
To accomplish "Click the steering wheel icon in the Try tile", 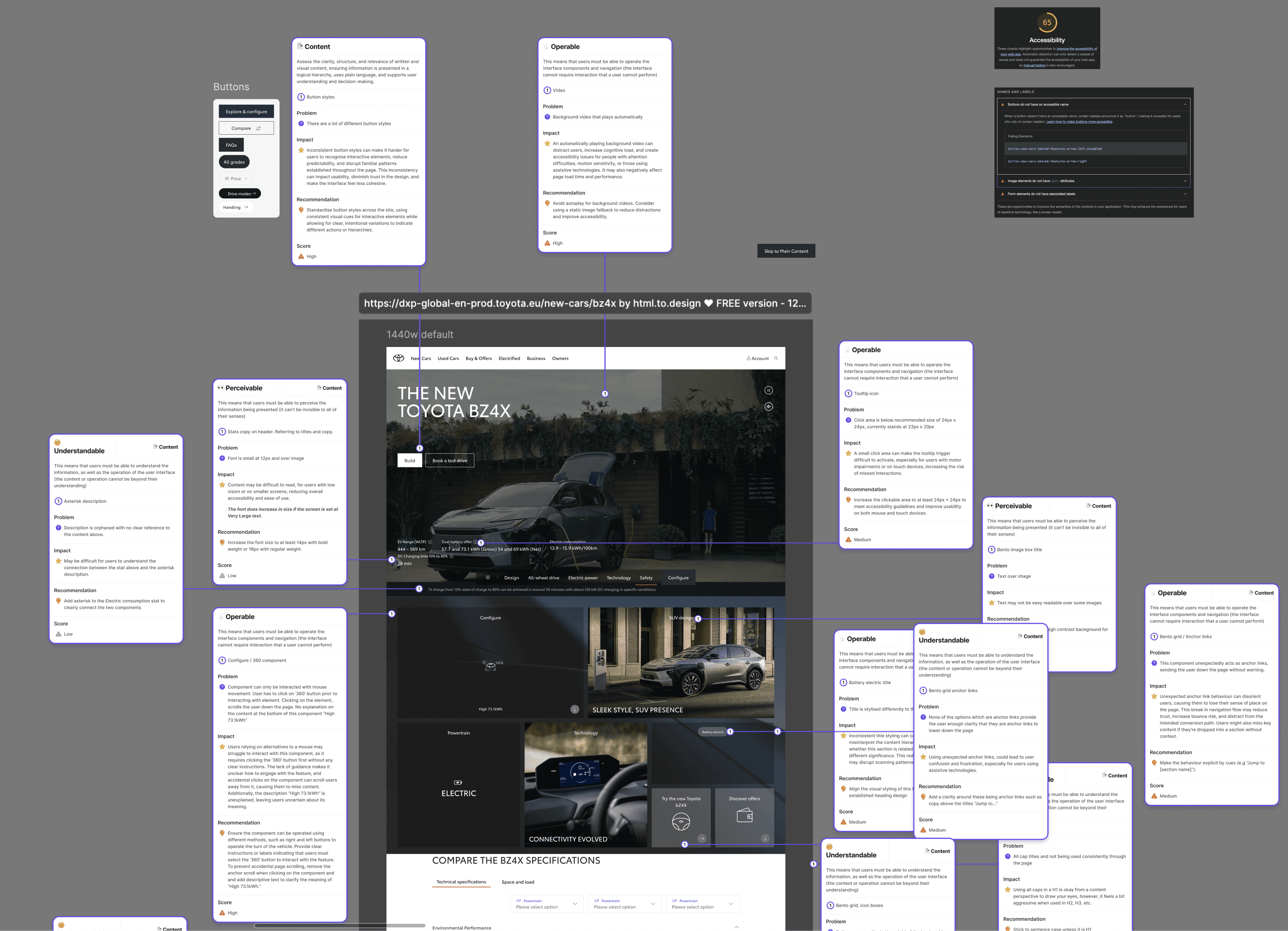I will tap(681, 821).
